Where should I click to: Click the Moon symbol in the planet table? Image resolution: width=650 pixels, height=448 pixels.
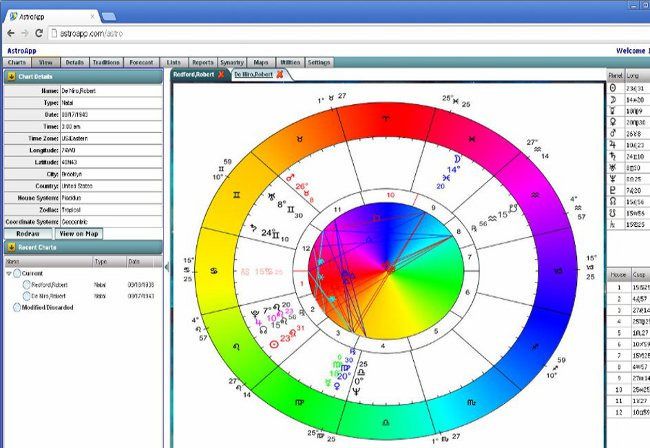(x=613, y=99)
